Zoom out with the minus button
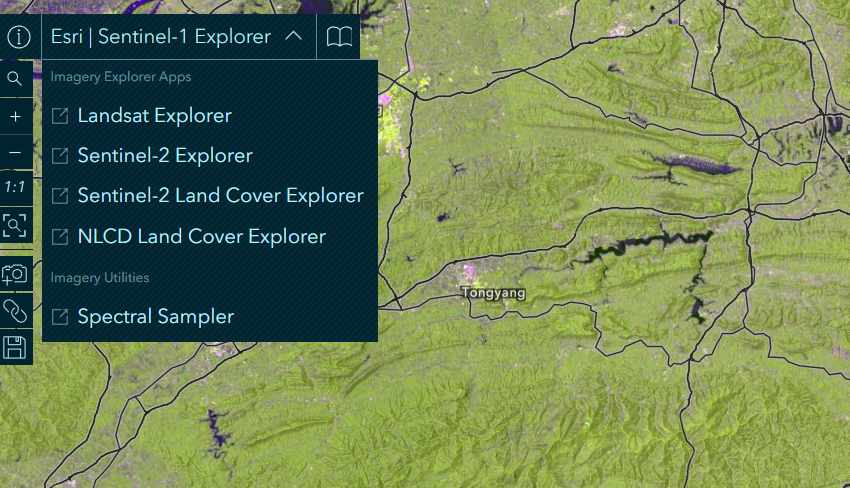This screenshot has height=488, width=850. coord(15,152)
